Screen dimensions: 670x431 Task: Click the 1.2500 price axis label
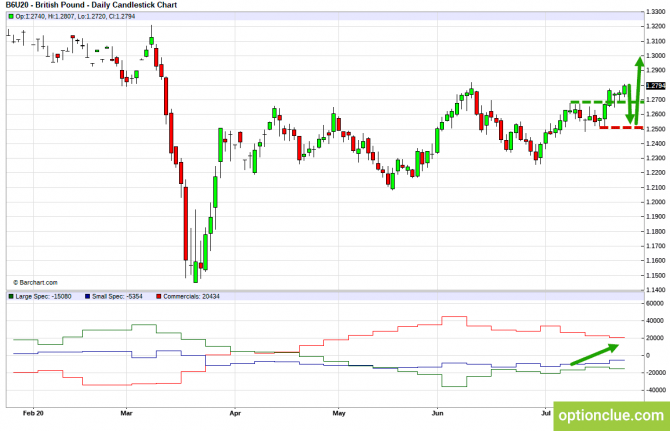(x=655, y=129)
